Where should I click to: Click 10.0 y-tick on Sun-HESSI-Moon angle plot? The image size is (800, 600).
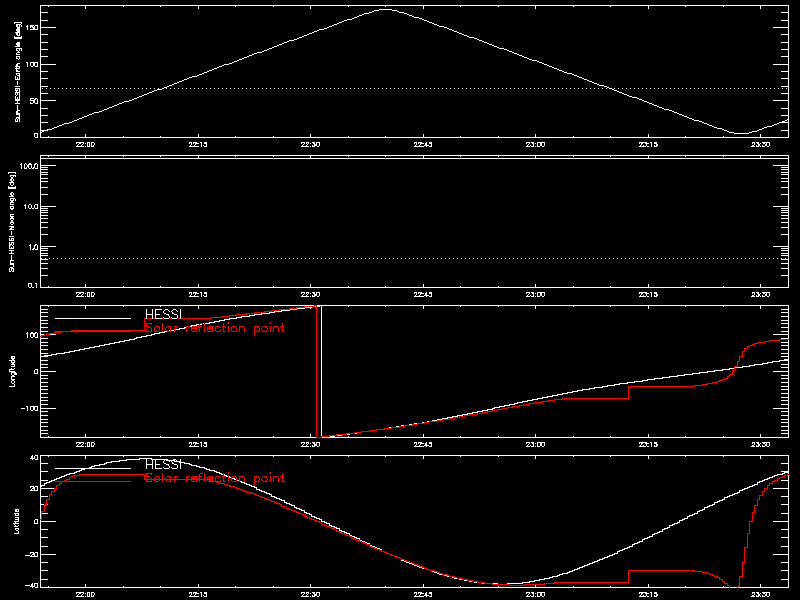31,207
